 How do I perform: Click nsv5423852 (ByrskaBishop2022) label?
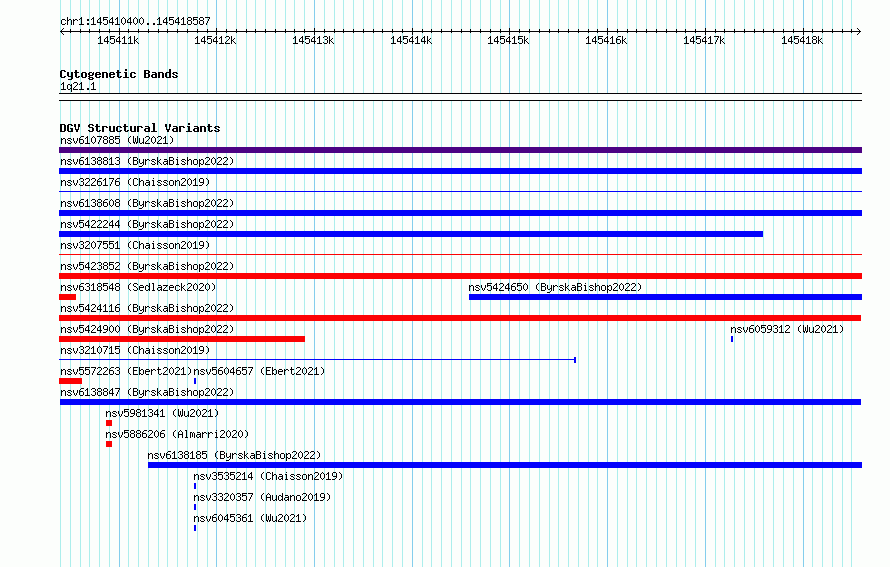point(147,266)
